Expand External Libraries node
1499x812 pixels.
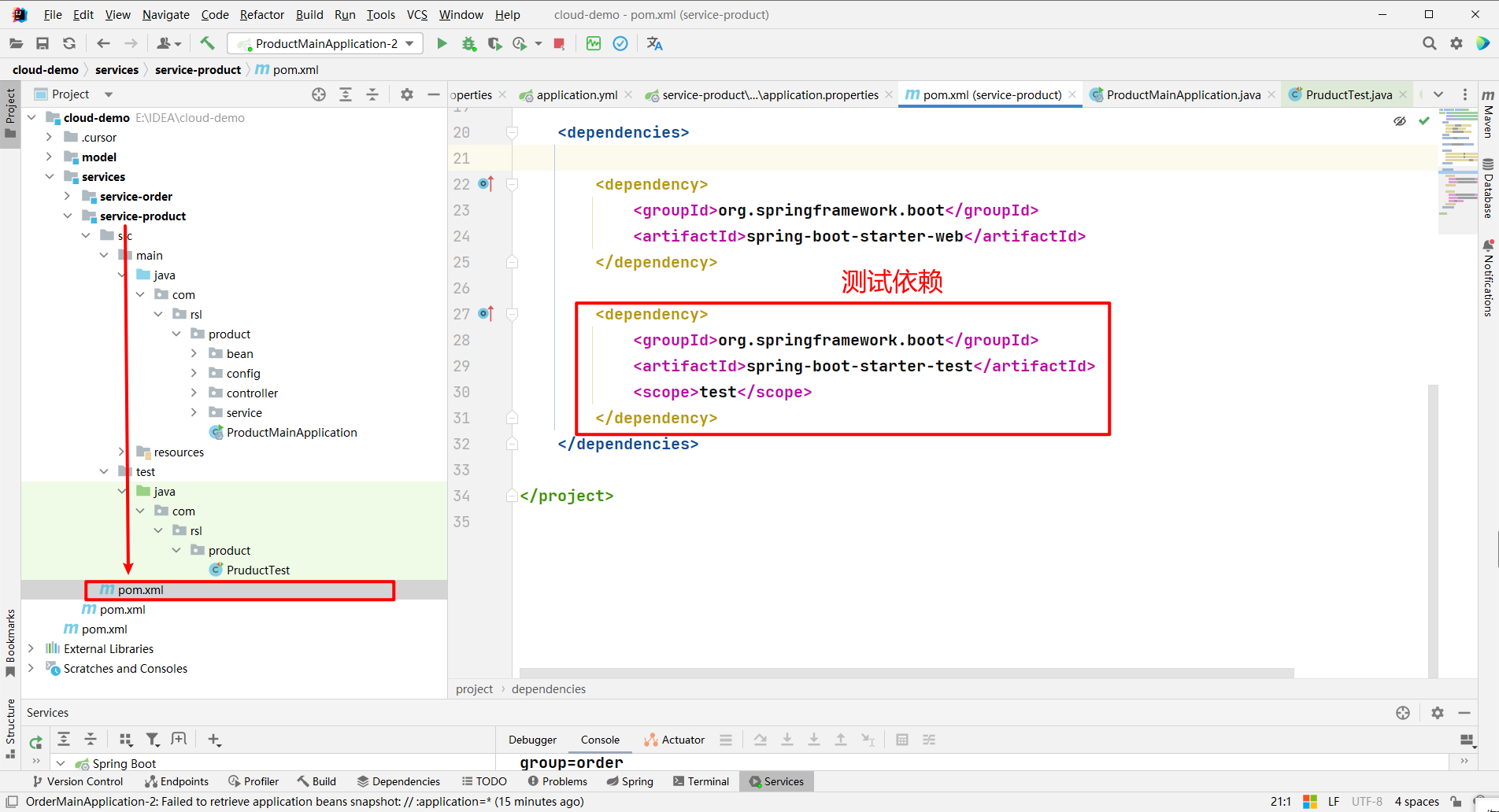(x=31, y=648)
